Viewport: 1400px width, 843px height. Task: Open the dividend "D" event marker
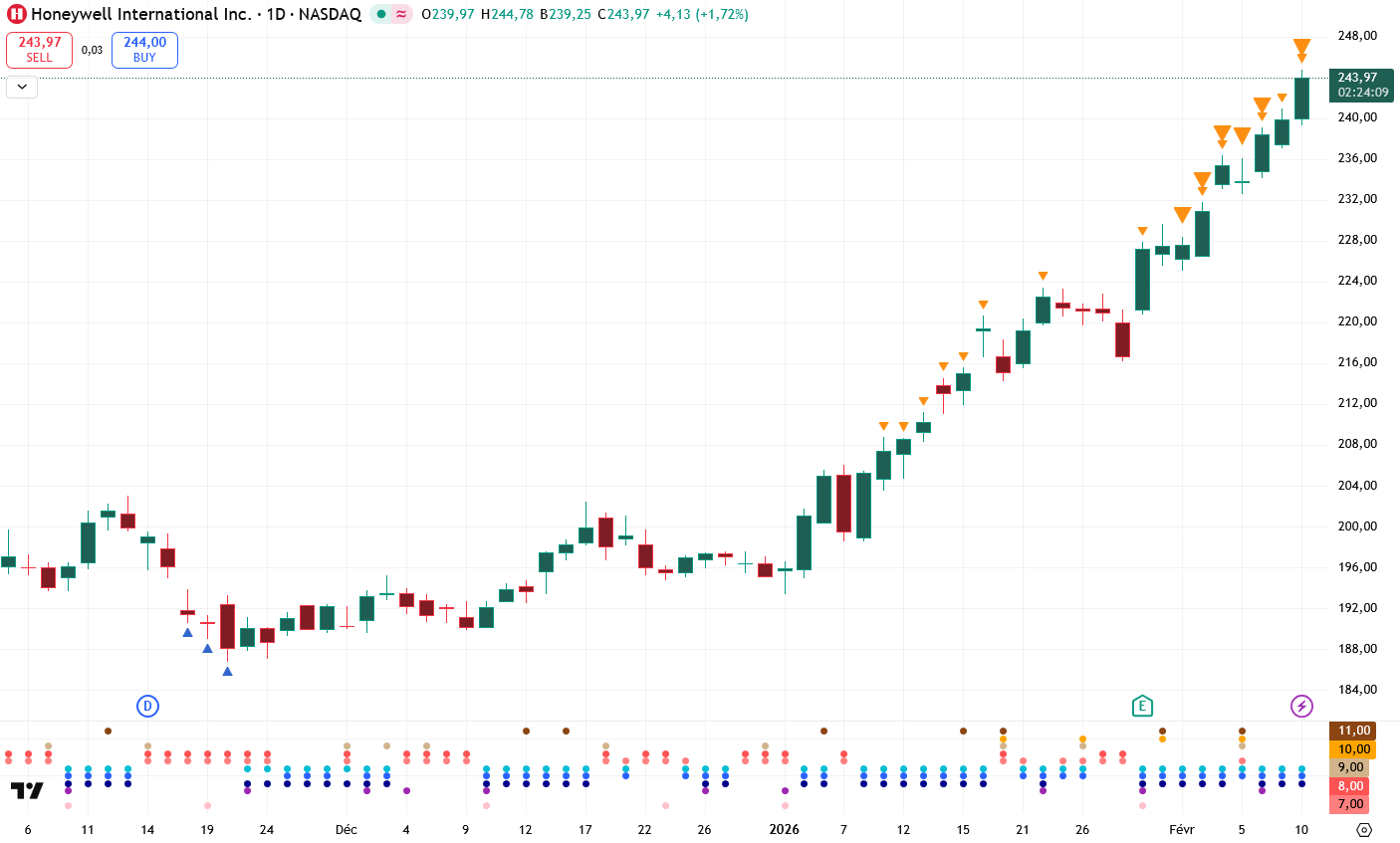coord(147,707)
